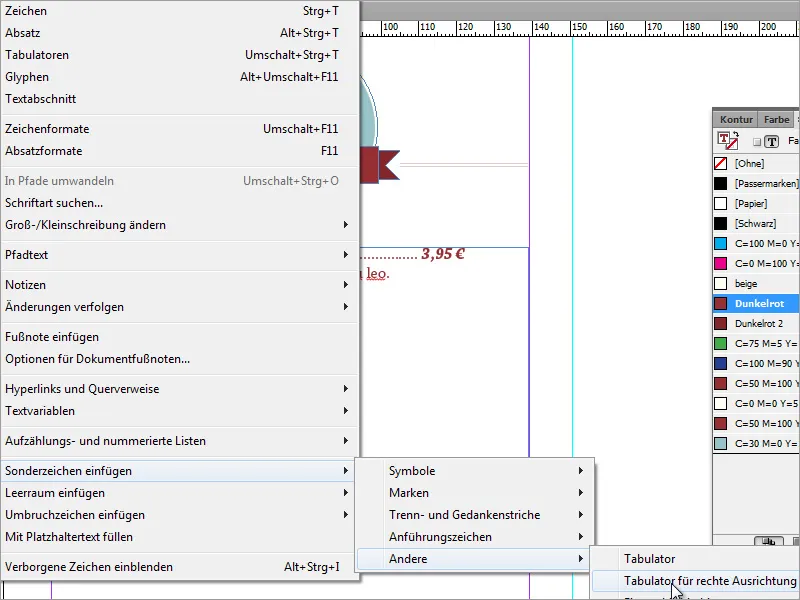
Task: Select the magenta C=0 M=100 swatch
Action: (756, 263)
